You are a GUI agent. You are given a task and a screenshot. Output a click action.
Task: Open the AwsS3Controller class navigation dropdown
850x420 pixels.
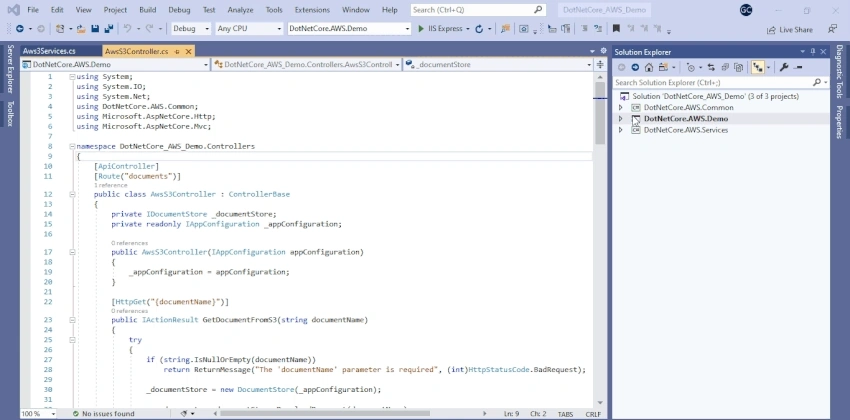(x=306, y=64)
